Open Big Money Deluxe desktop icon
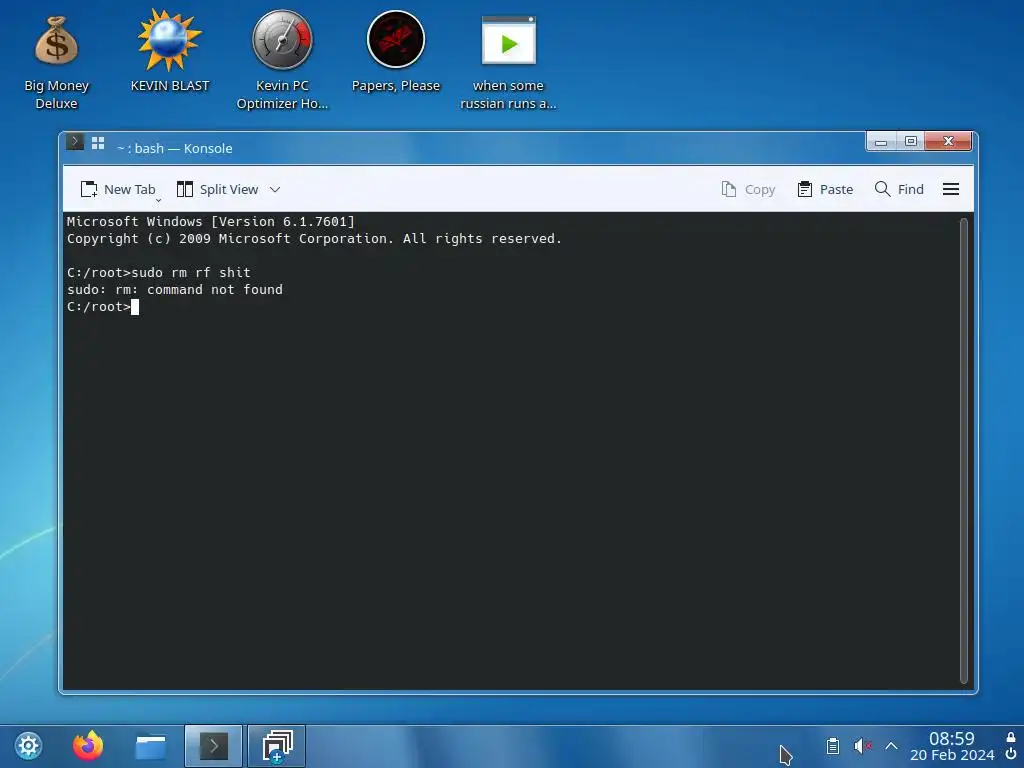 [57, 62]
